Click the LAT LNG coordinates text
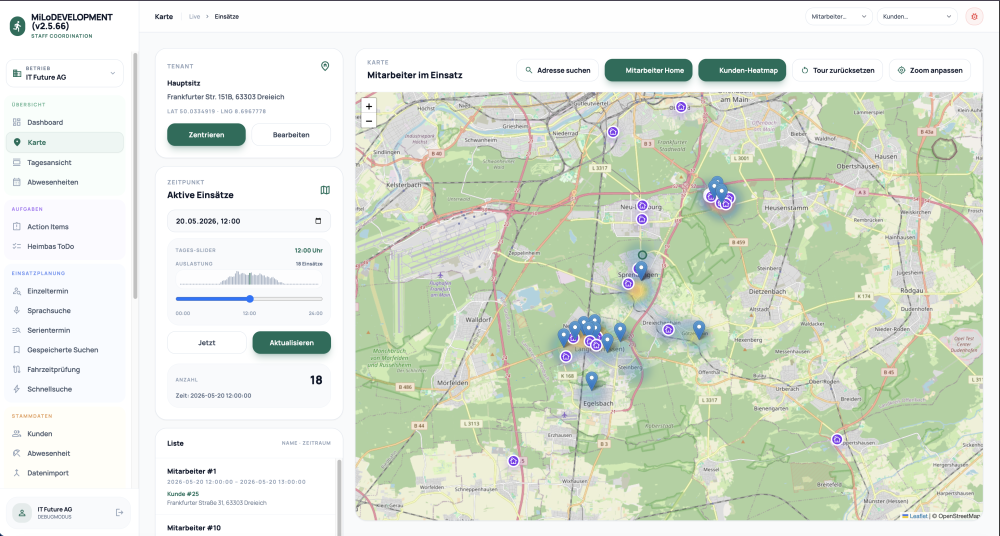1000x536 pixels. [217, 111]
